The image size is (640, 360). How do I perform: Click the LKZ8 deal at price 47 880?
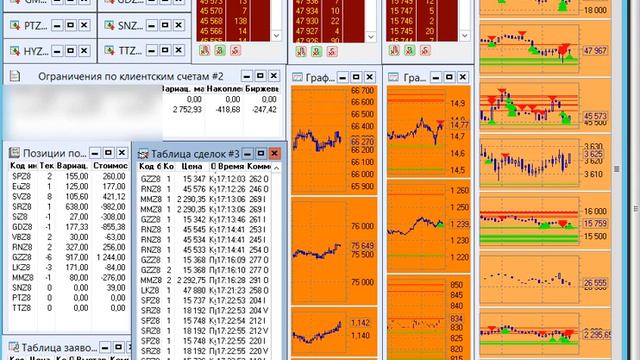pos(204,290)
